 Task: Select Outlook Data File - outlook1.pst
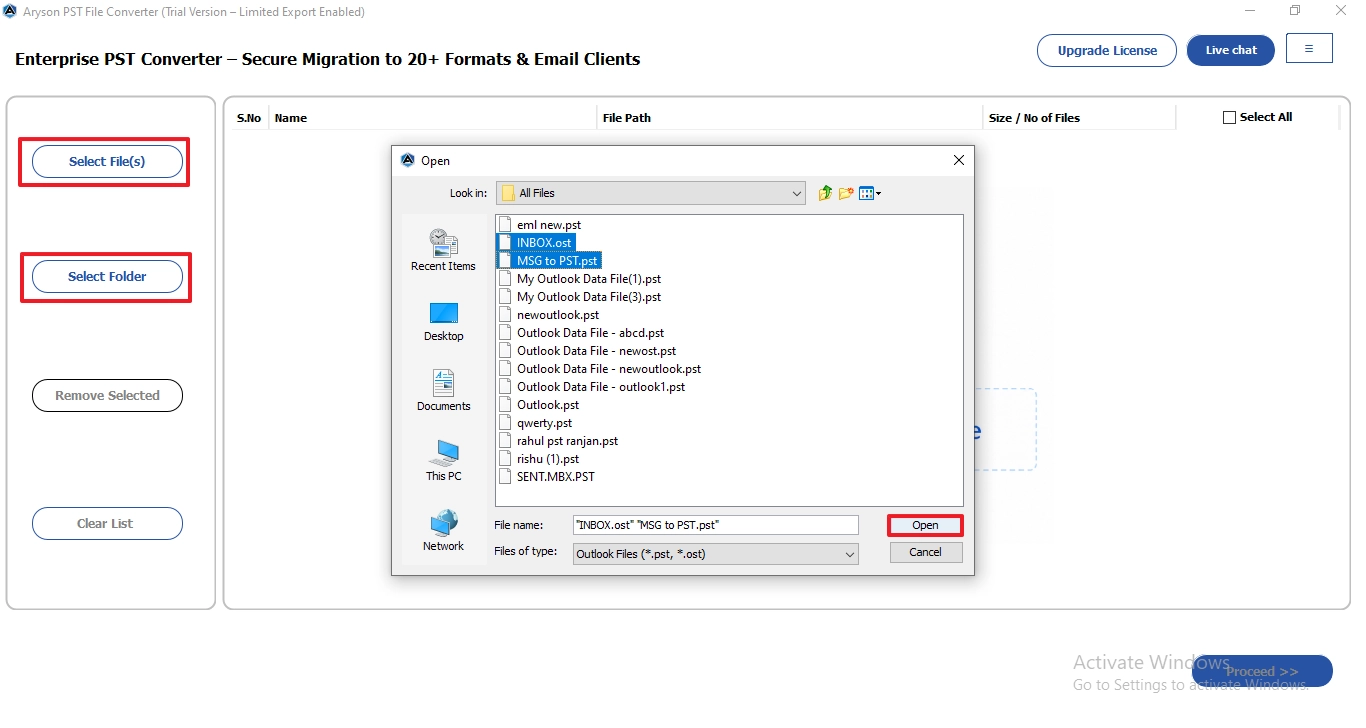click(x=601, y=387)
